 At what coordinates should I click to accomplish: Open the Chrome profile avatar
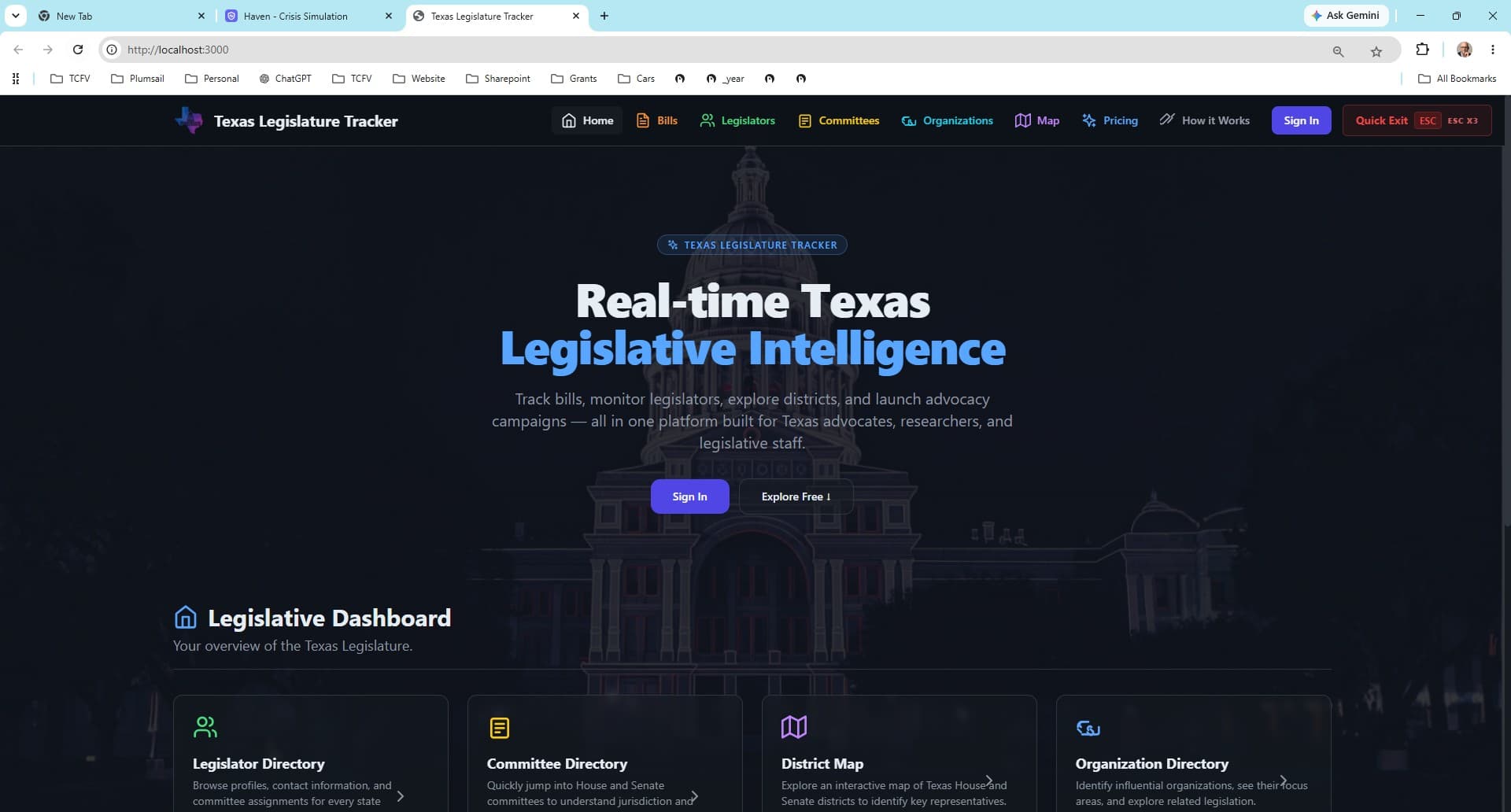click(1464, 50)
